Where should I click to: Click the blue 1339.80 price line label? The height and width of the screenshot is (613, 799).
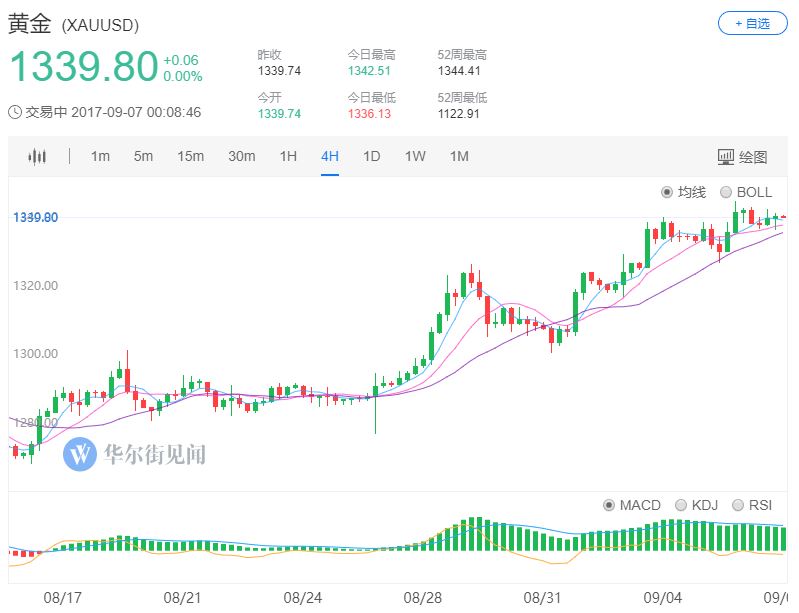coord(35,218)
